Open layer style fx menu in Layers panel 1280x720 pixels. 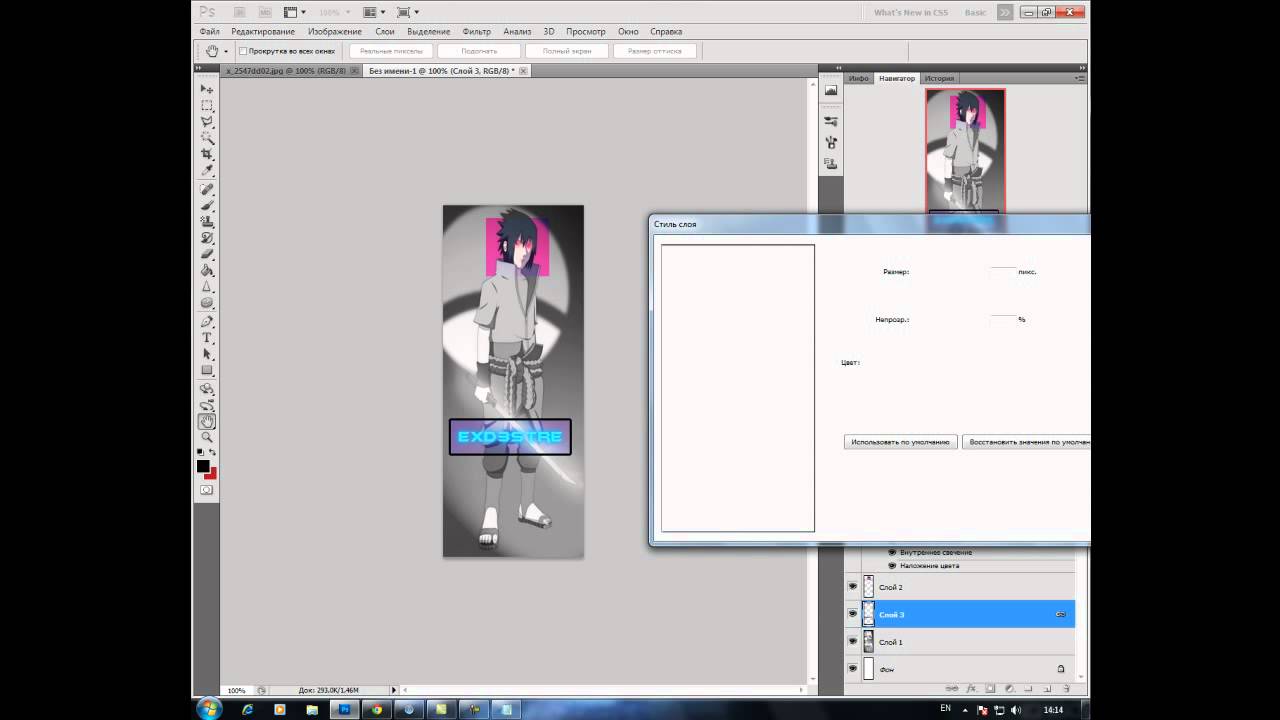pos(971,688)
